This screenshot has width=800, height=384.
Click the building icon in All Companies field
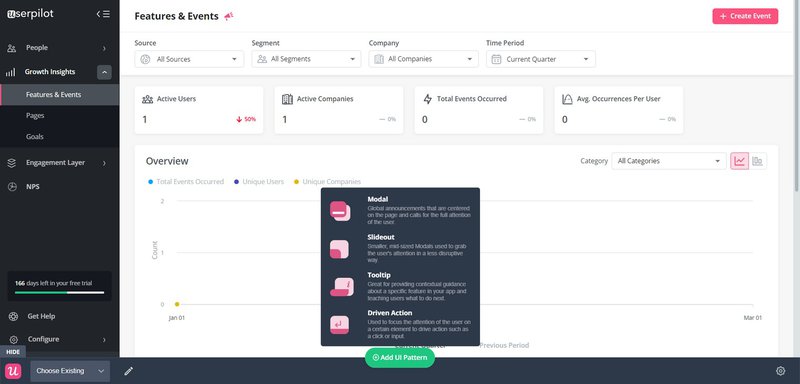click(x=379, y=59)
